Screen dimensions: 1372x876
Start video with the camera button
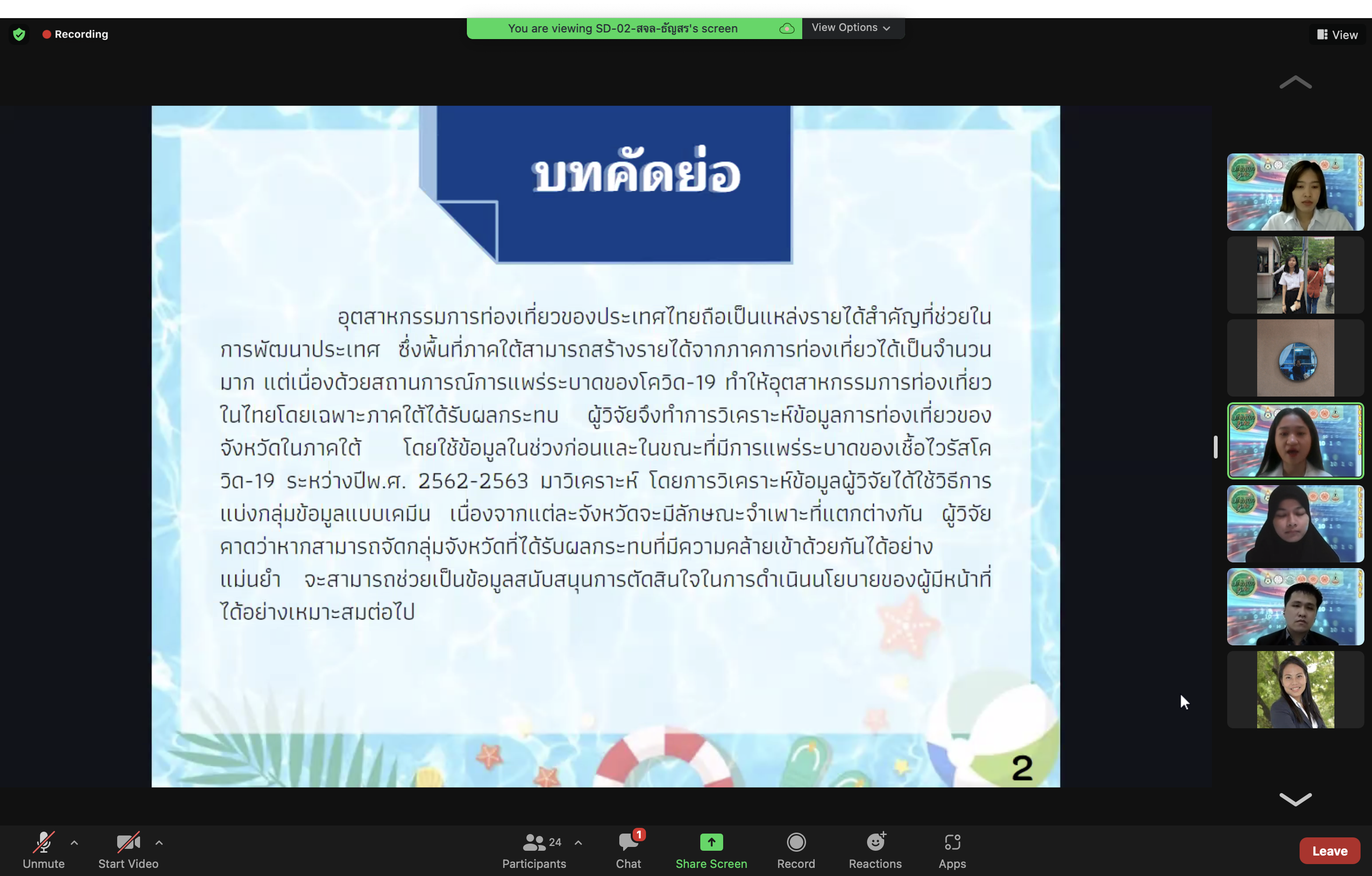click(128, 850)
